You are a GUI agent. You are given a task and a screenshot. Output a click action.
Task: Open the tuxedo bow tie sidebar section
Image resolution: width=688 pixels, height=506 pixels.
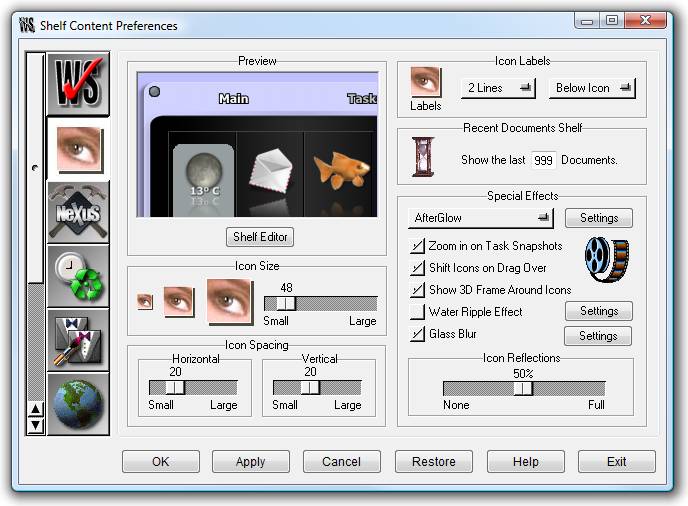78,339
